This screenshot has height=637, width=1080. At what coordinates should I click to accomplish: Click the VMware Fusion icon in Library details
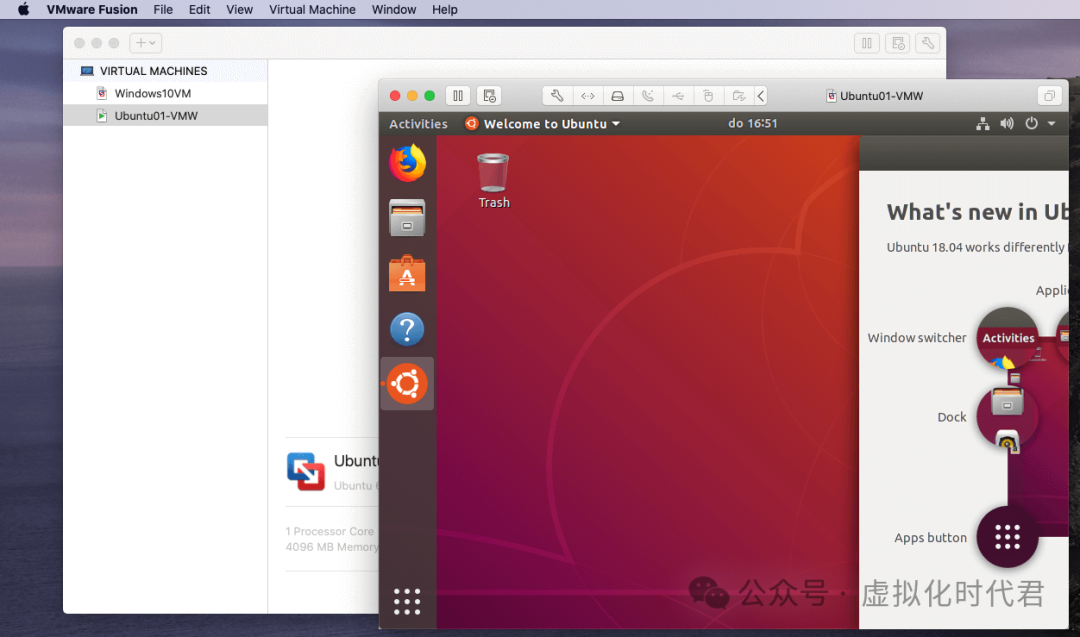pos(306,472)
